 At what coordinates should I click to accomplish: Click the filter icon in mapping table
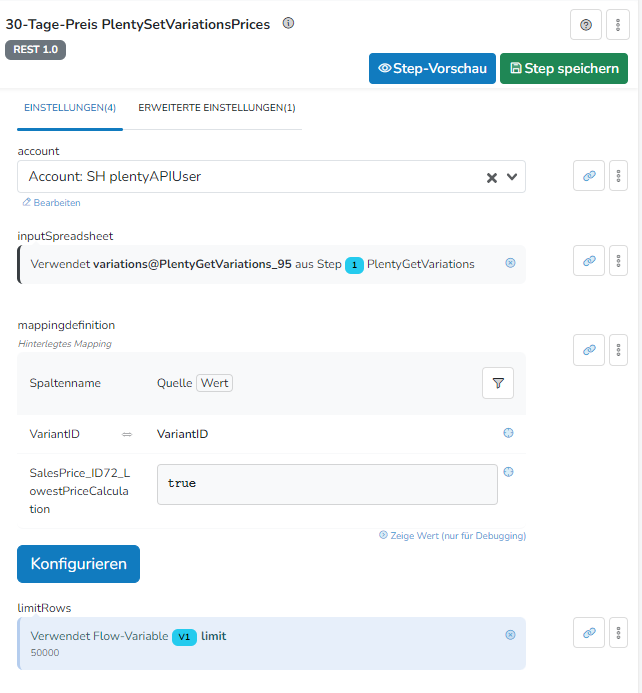(498, 383)
